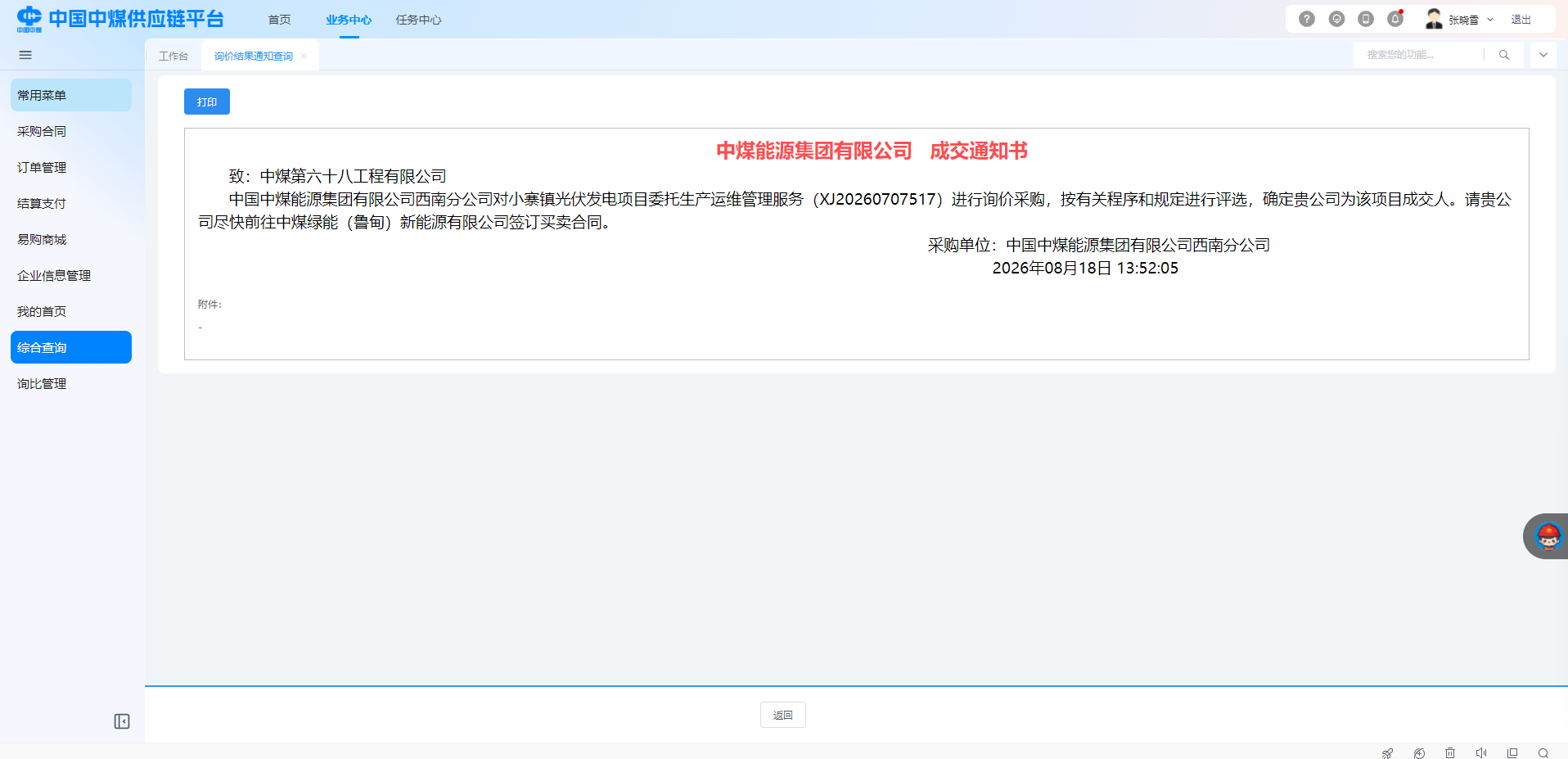1568x759 pixels.
Task: Open 询比管理 in the sidebar
Action: (x=71, y=383)
